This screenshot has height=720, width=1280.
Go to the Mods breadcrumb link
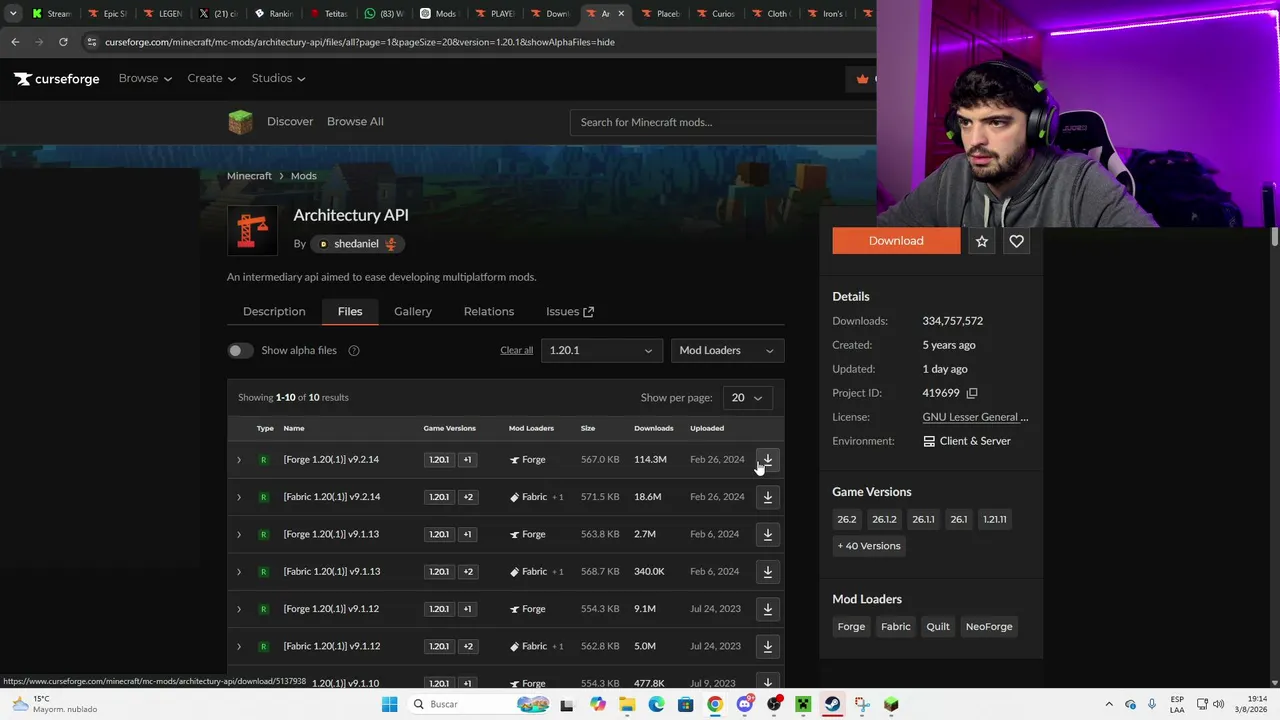click(x=304, y=176)
